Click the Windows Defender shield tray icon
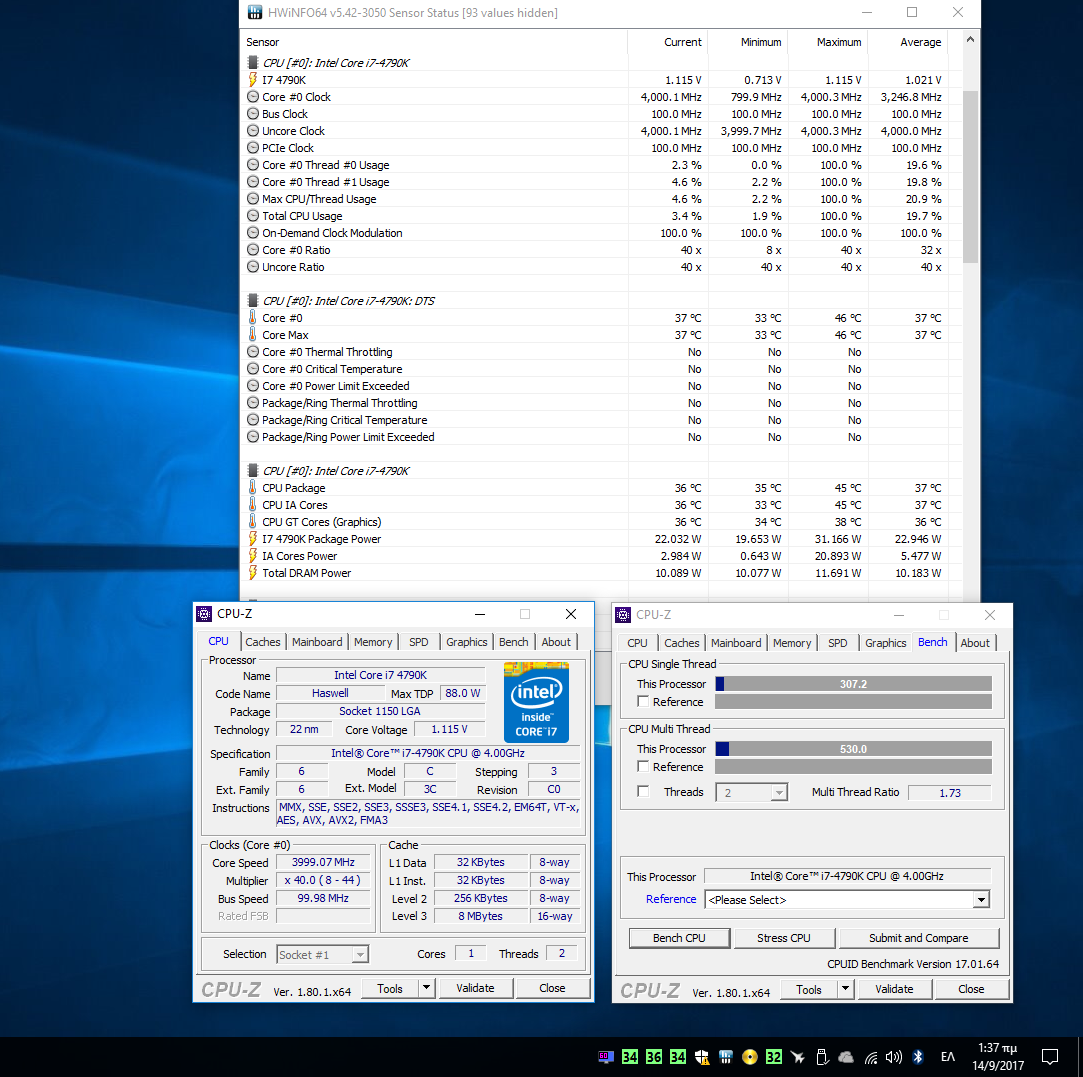1083x1077 pixels. (702, 1057)
